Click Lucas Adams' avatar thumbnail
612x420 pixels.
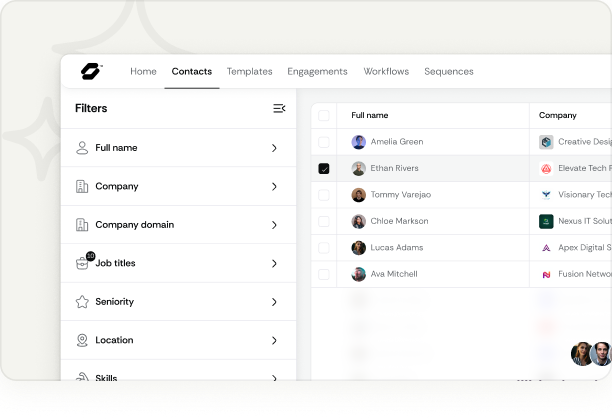(x=358, y=248)
